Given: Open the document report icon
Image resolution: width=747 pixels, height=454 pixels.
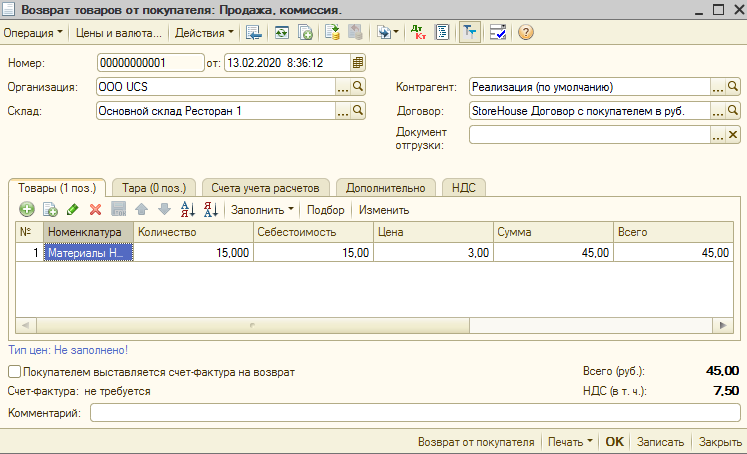Looking at the screenshot, I should [442, 33].
